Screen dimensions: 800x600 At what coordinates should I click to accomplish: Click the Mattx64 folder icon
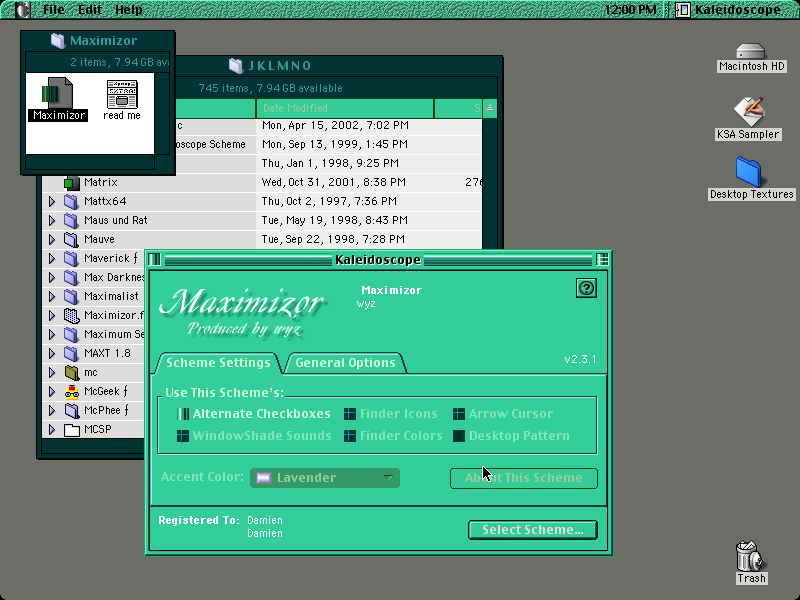coord(71,202)
